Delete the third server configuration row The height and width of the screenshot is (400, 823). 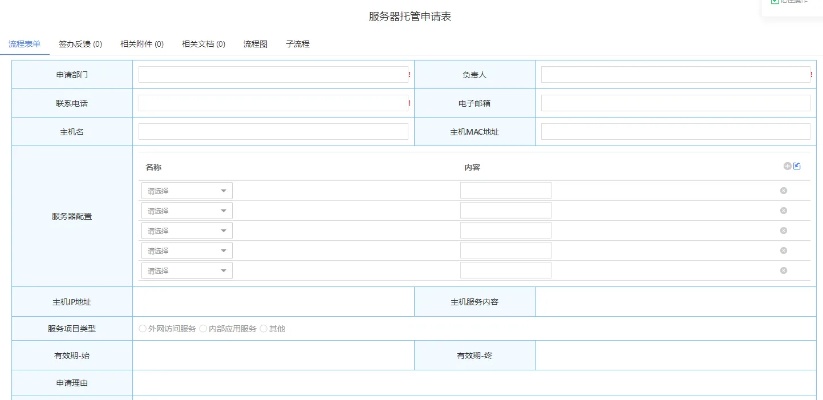pyautogui.click(x=783, y=230)
